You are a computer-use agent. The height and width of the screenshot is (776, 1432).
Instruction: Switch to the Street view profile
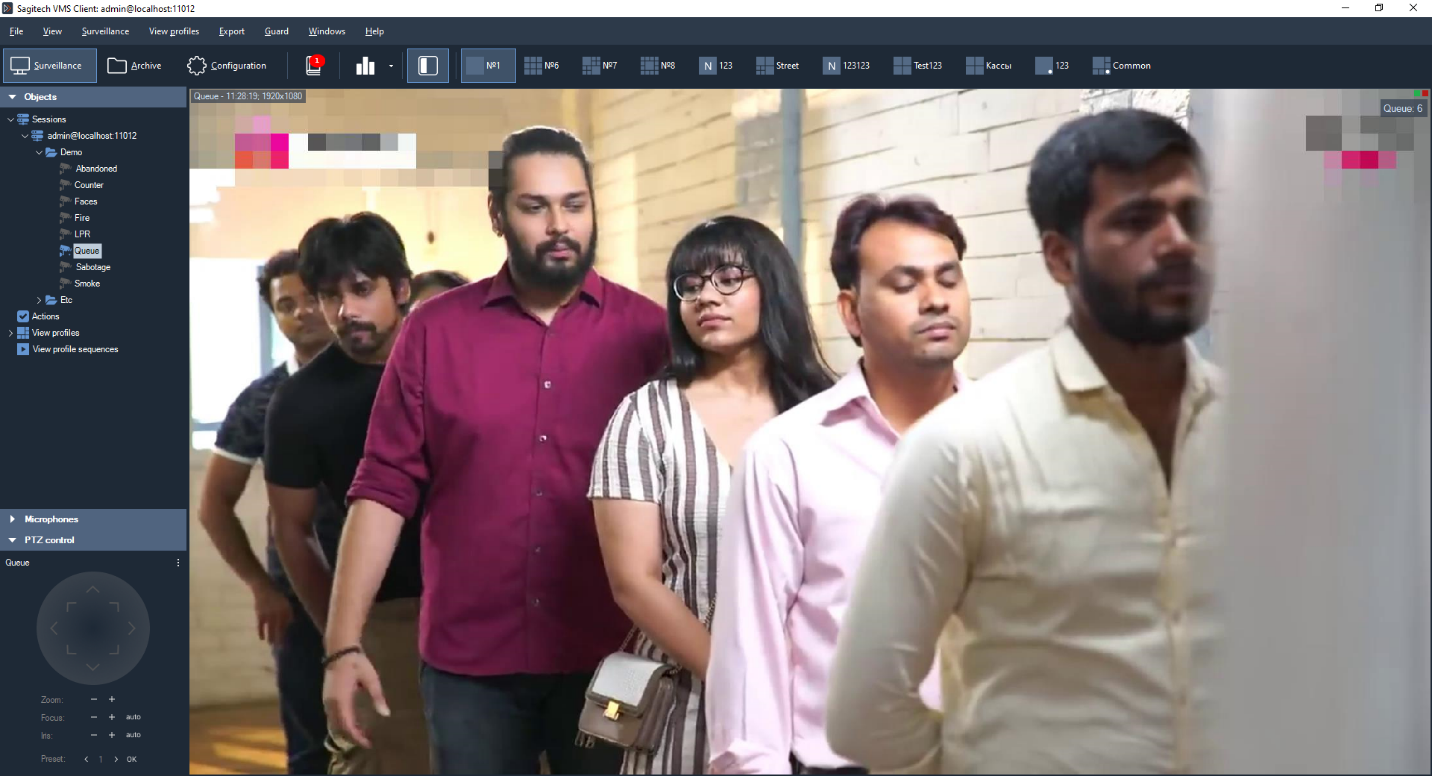777,66
